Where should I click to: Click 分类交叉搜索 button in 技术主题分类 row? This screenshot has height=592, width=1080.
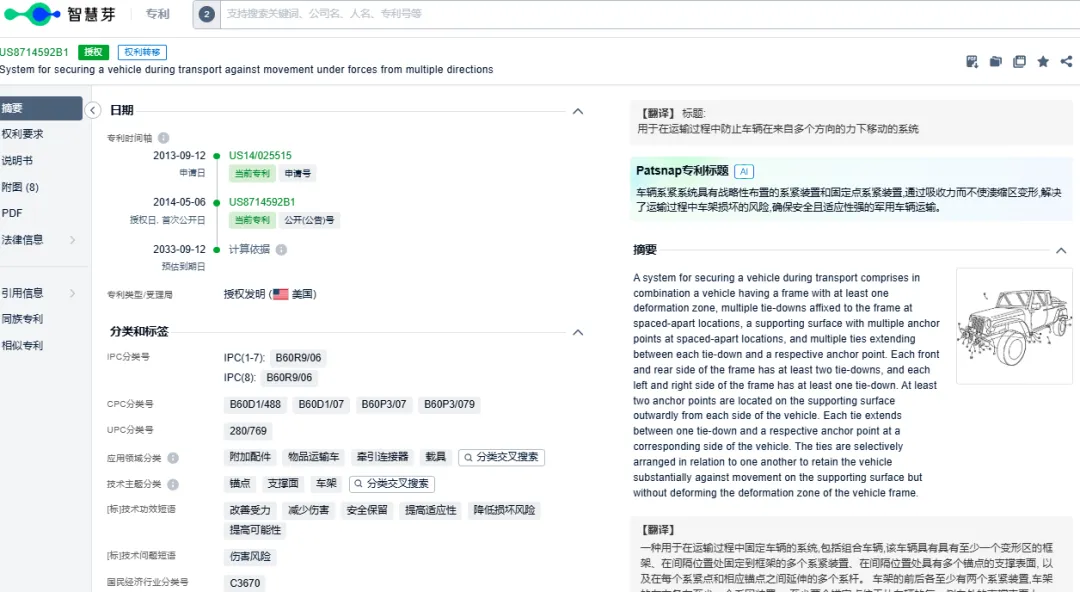(x=392, y=484)
